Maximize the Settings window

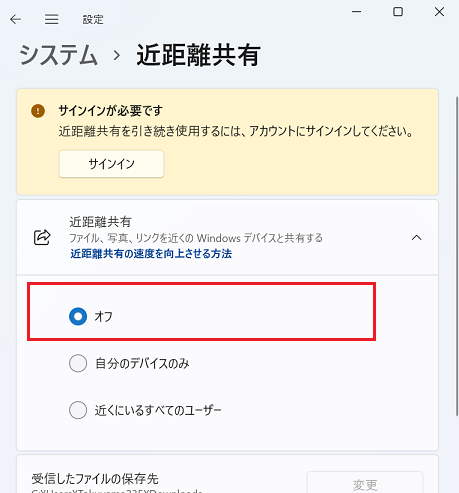click(x=398, y=12)
